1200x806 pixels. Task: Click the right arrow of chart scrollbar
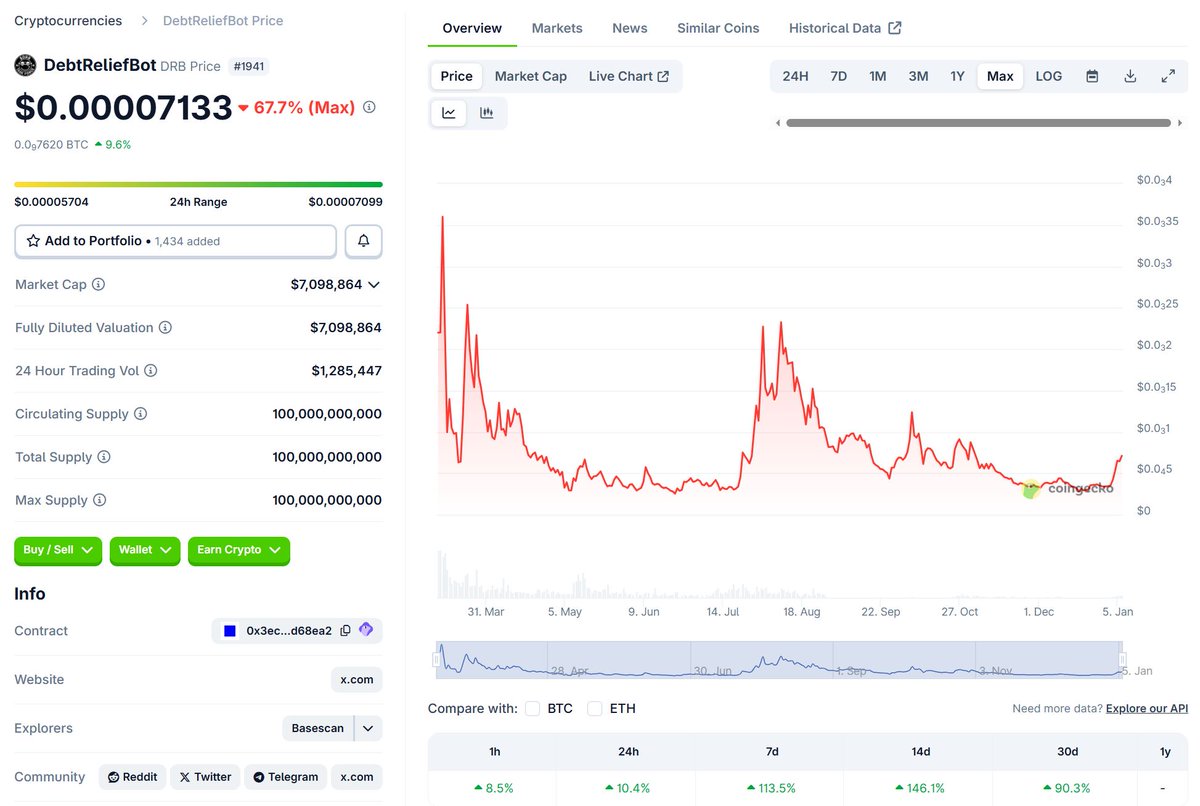point(1178,123)
